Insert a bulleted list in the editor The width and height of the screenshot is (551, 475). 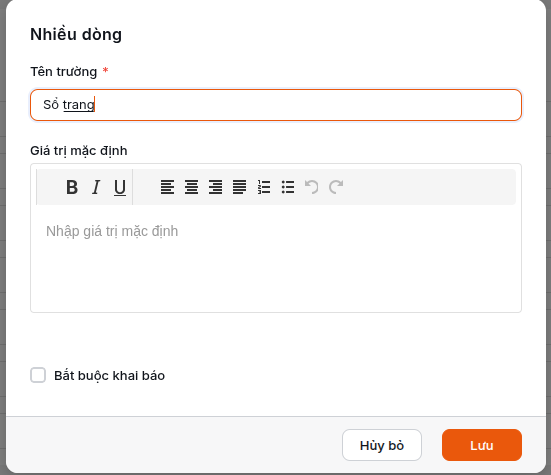click(x=288, y=187)
